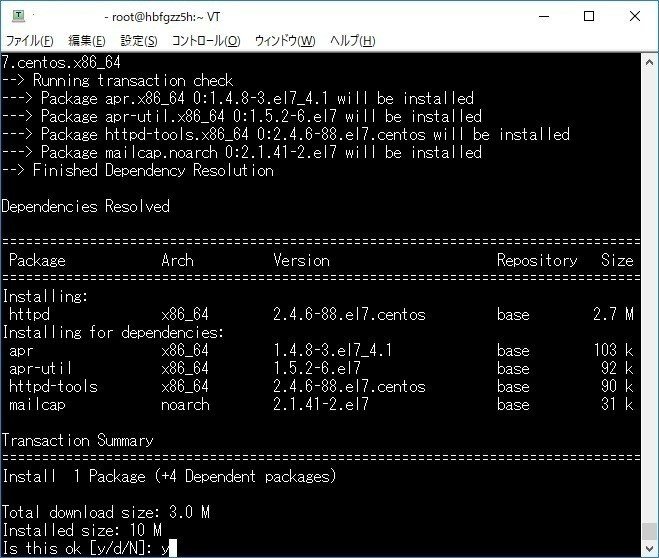Click the 'httpd' package row name

29,314
